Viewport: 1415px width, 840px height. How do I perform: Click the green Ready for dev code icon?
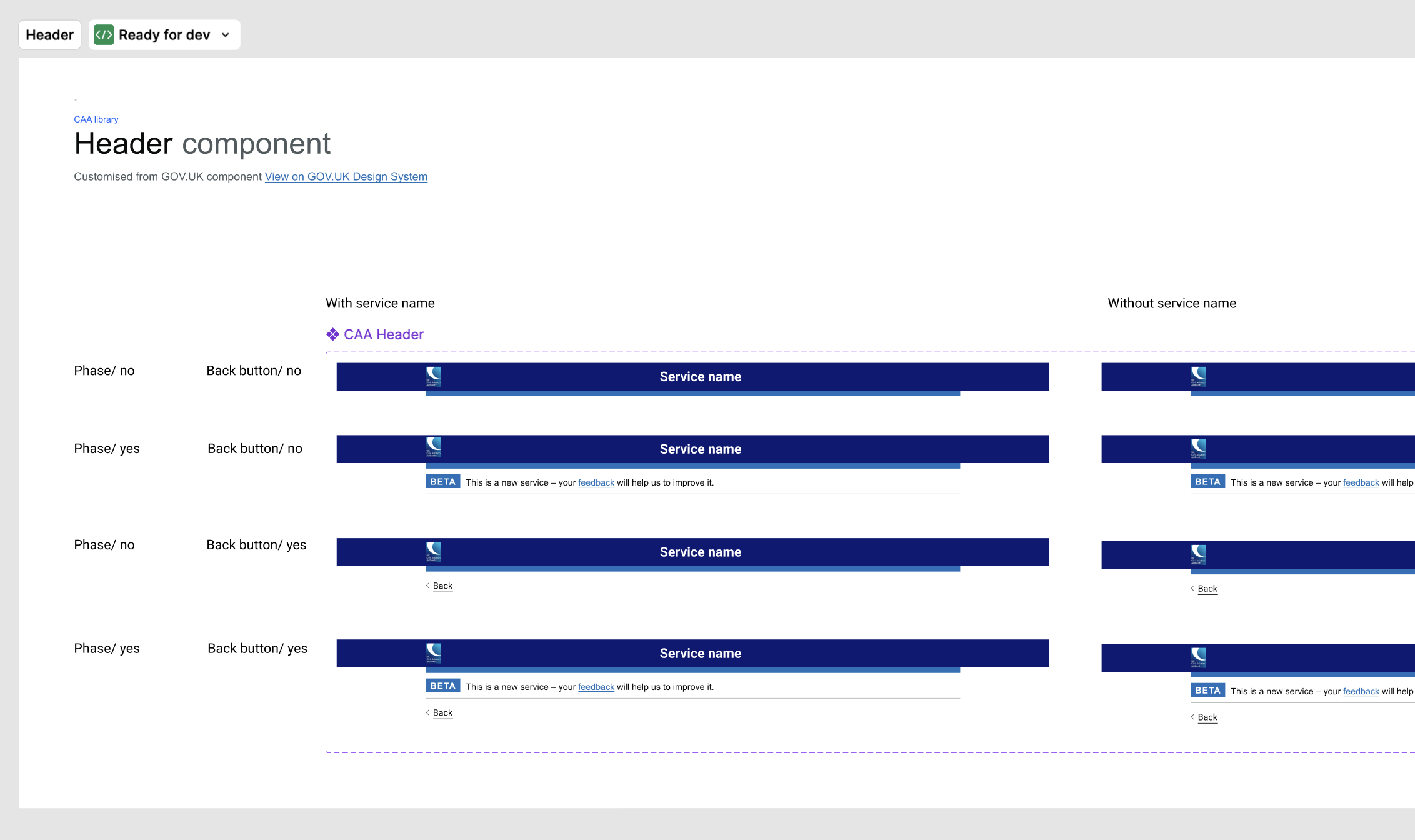point(104,35)
